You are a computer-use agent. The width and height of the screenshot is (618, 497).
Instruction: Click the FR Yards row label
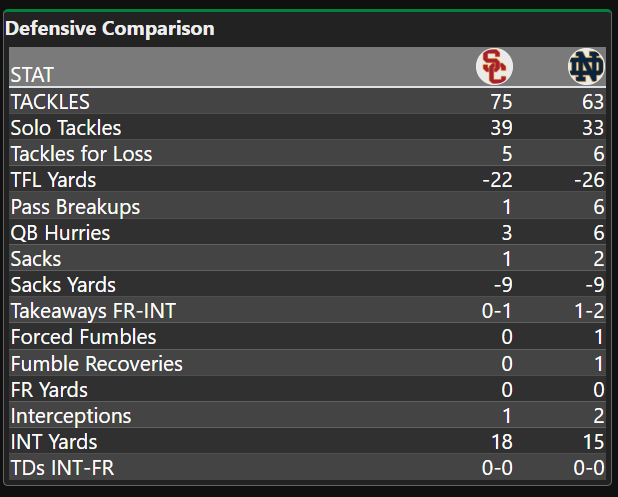(49, 389)
